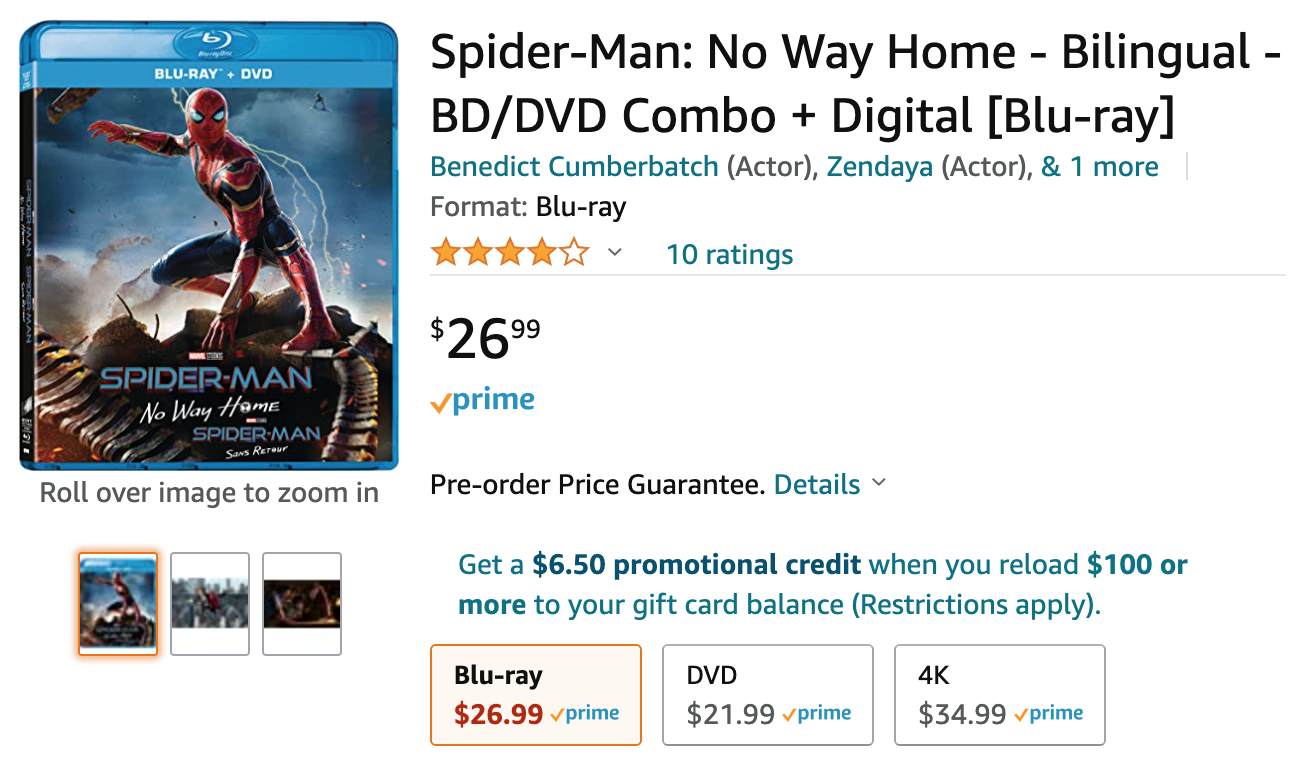Viewport: 1292px width, 762px height.
Task: Select the Blu-ray format at $26.99
Action: (536, 695)
